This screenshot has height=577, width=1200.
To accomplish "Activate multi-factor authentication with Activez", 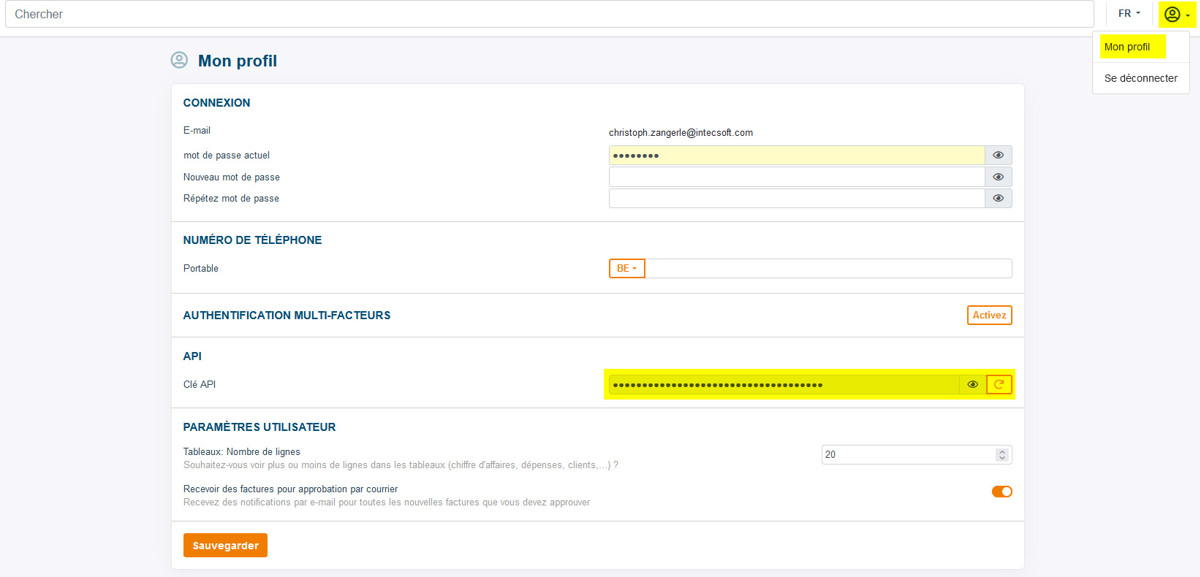I will 990,315.
